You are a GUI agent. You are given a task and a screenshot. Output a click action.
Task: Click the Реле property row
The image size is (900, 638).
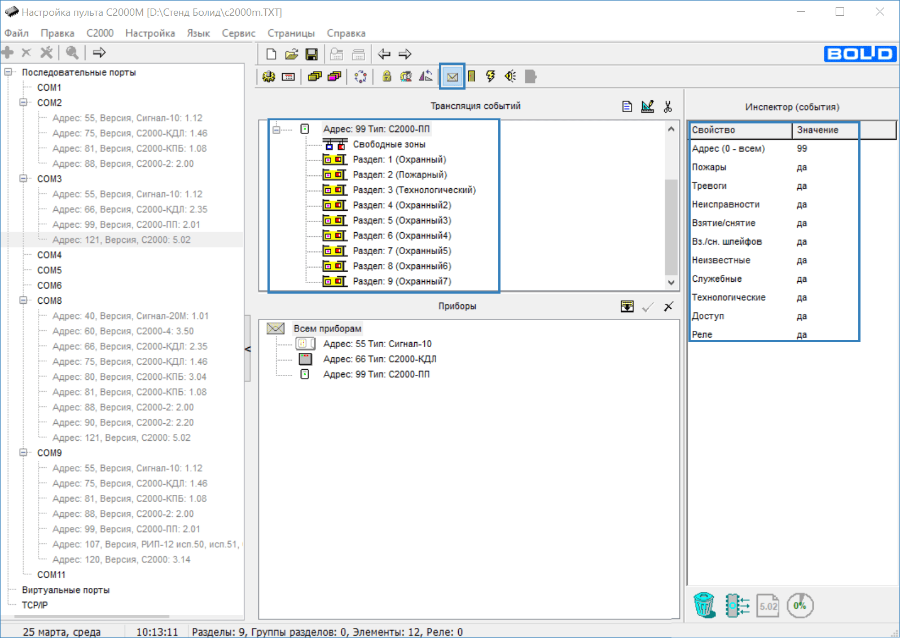[774, 334]
